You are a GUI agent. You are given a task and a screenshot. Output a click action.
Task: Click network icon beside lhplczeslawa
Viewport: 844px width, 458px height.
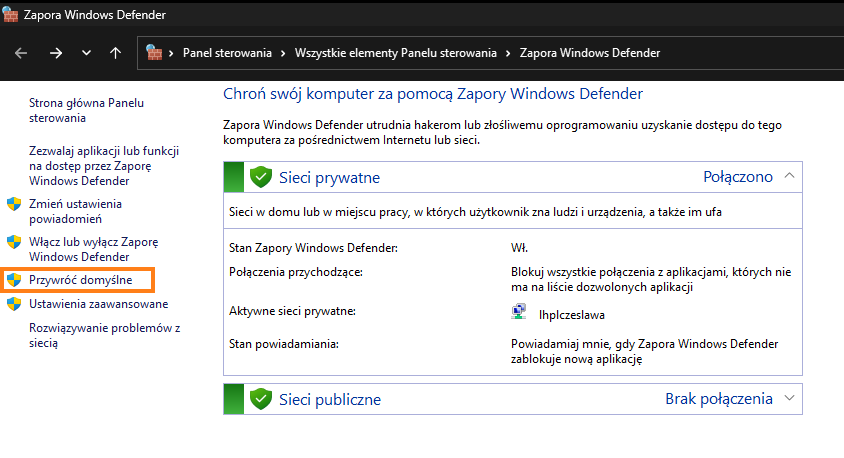click(518, 312)
